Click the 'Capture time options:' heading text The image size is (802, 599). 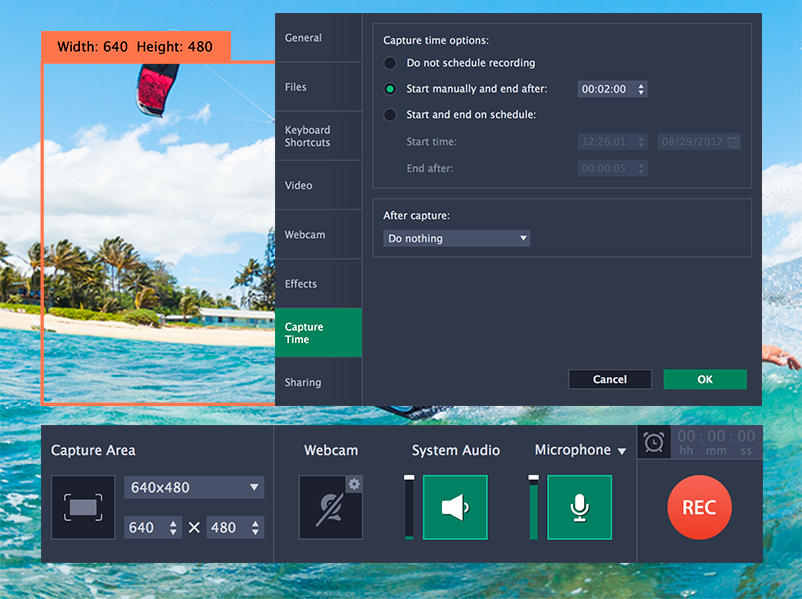tap(436, 40)
